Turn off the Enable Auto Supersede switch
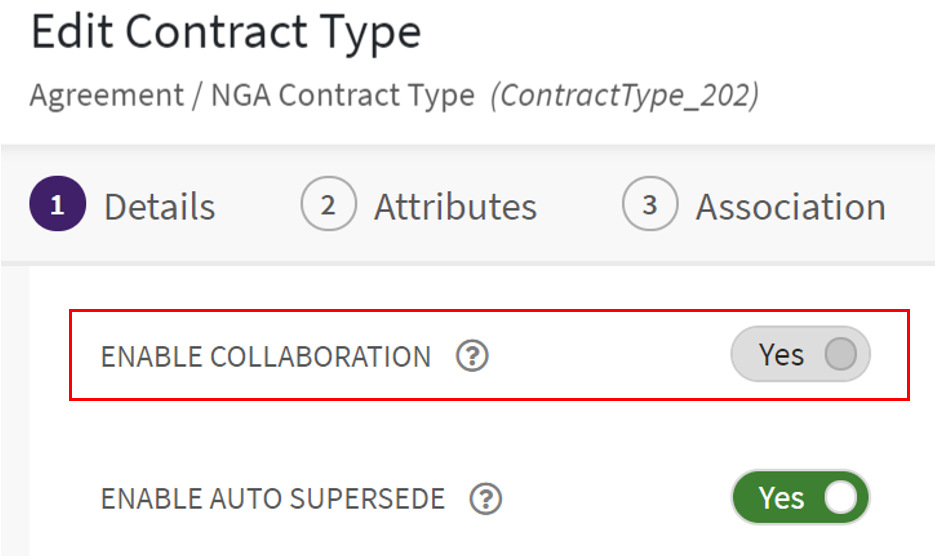 [800, 498]
